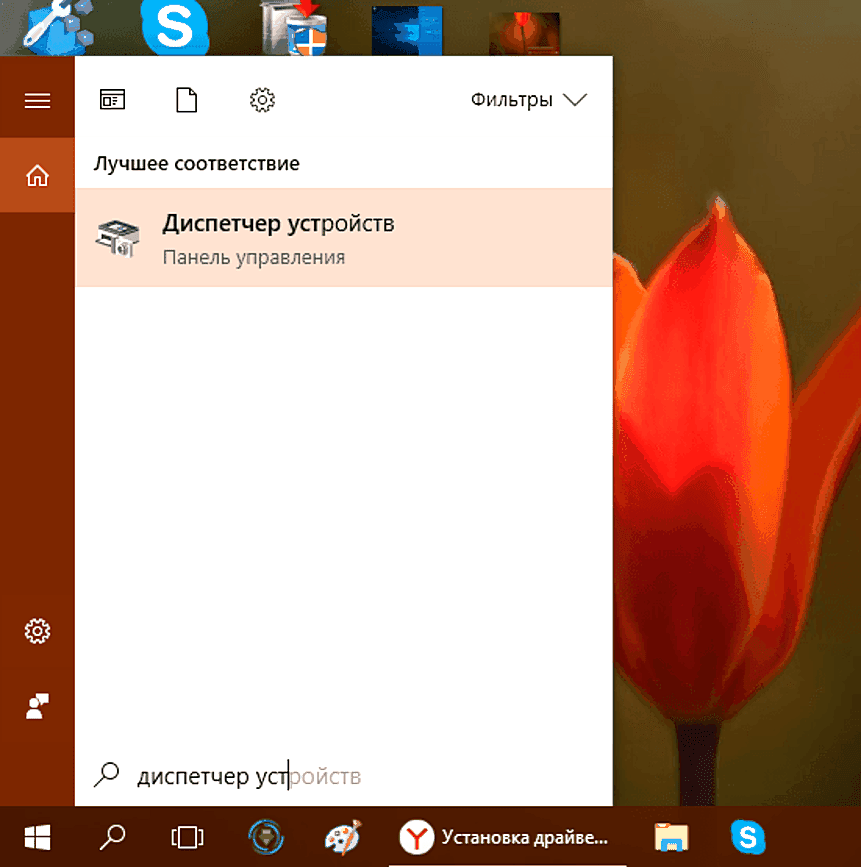Open File Explorer from taskbar
The width and height of the screenshot is (861, 867).
(668, 836)
